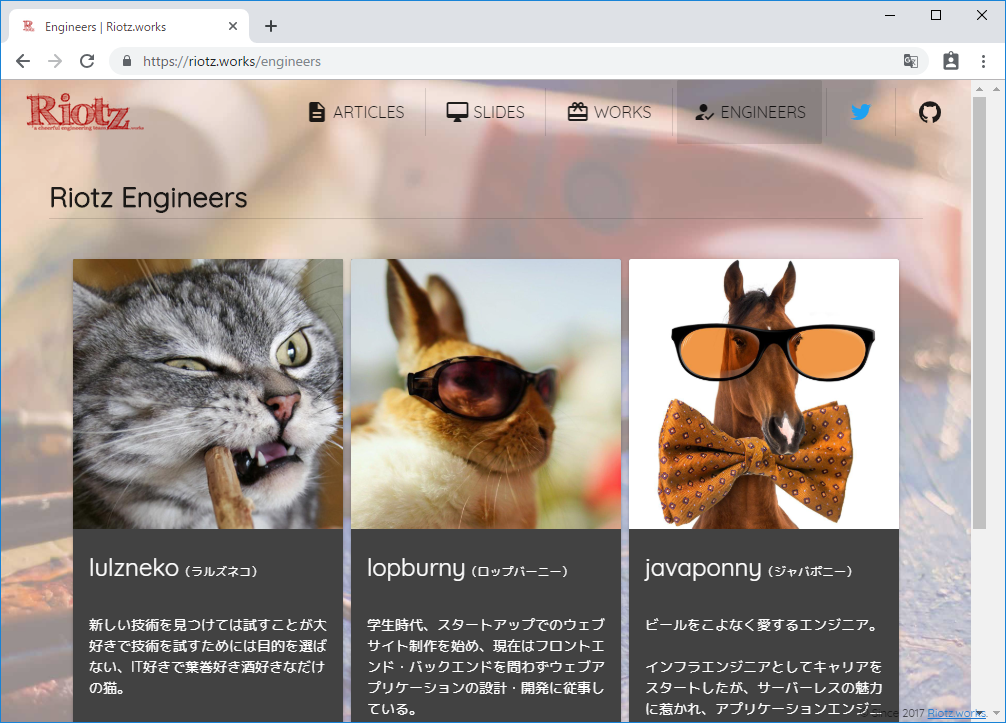Click the scrollbar down arrow
This screenshot has width=1006, height=723.
pos(979,713)
